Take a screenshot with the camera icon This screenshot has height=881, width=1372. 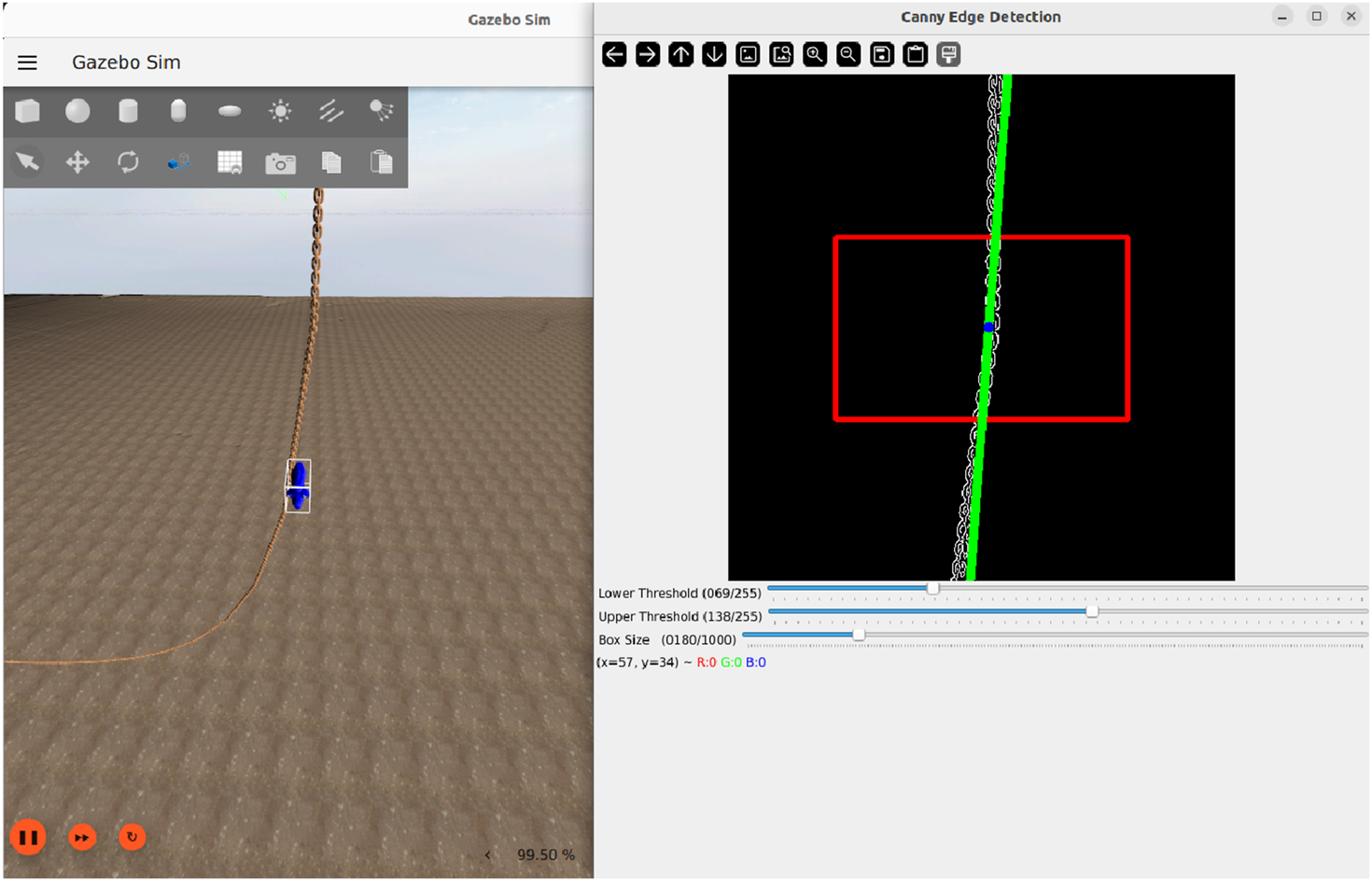[280, 163]
